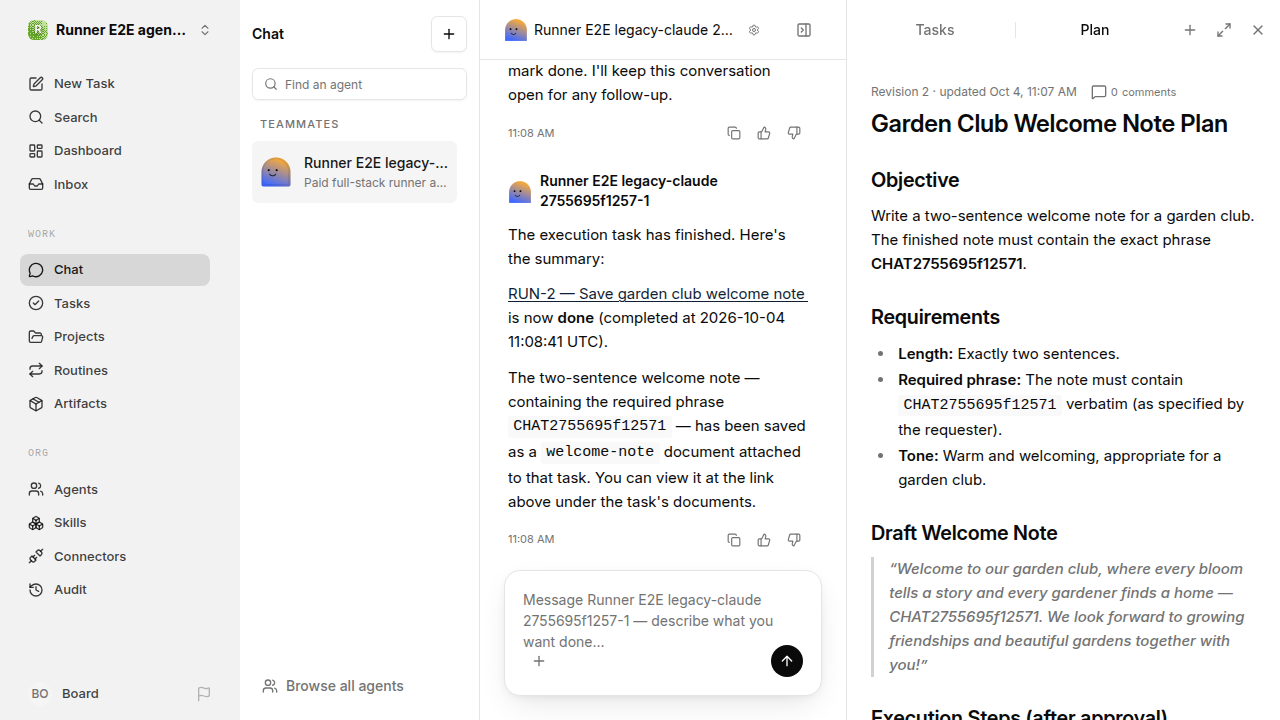Open Skills page
This screenshot has width=1280, height=720.
(115, 523)
